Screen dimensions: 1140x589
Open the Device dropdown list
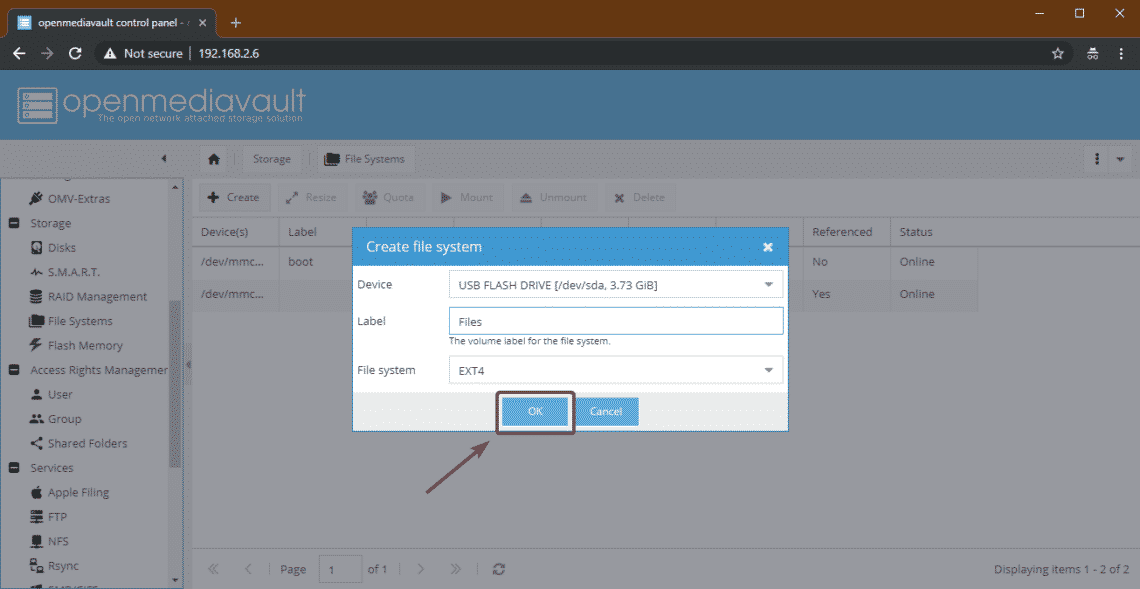point(768,284)
